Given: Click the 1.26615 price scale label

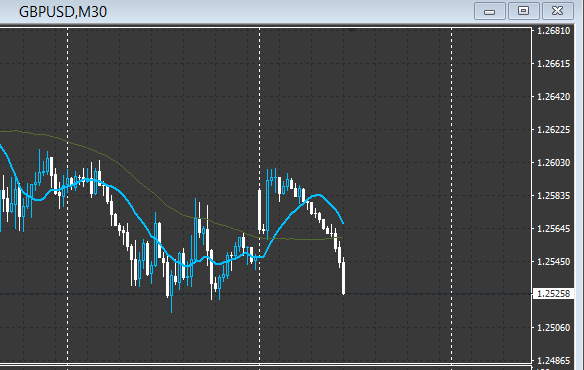Looking at the screenshot, I should tap(553, 64).
